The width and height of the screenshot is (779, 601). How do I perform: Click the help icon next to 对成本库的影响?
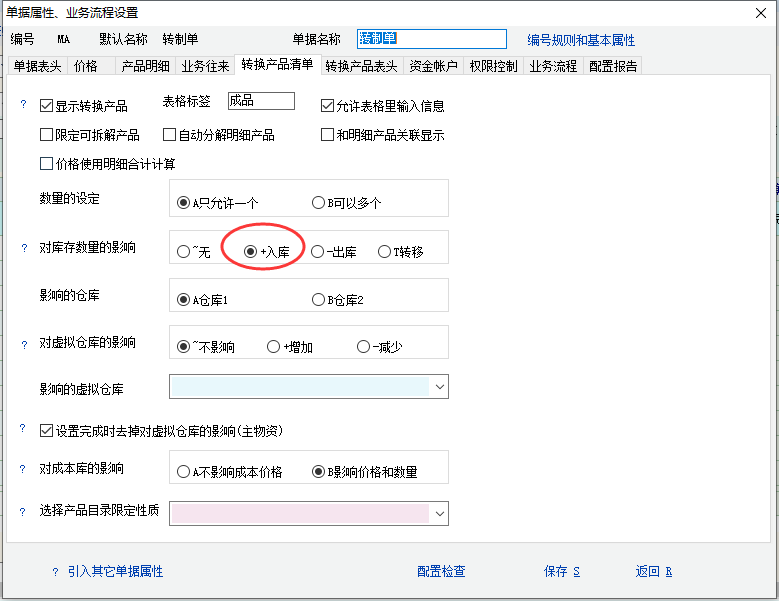point(24,468)
